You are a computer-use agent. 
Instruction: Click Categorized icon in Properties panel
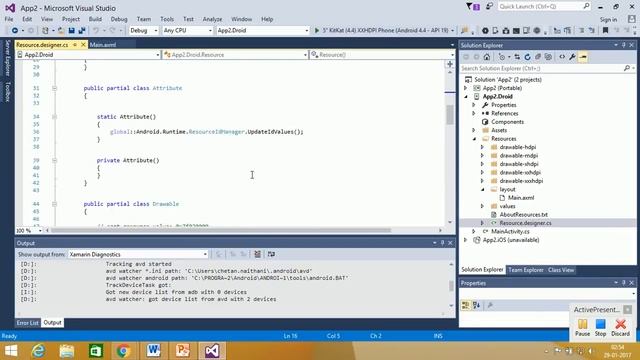(466, 305)
